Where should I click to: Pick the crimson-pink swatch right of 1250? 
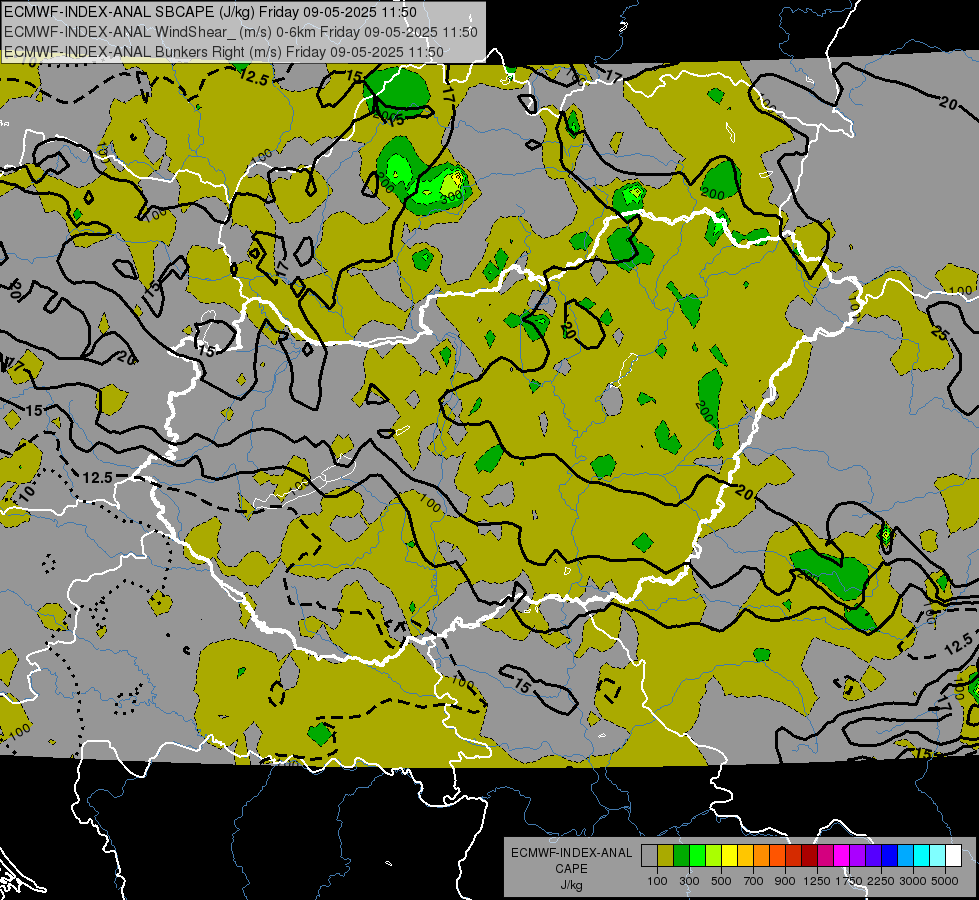click(825, 856)
